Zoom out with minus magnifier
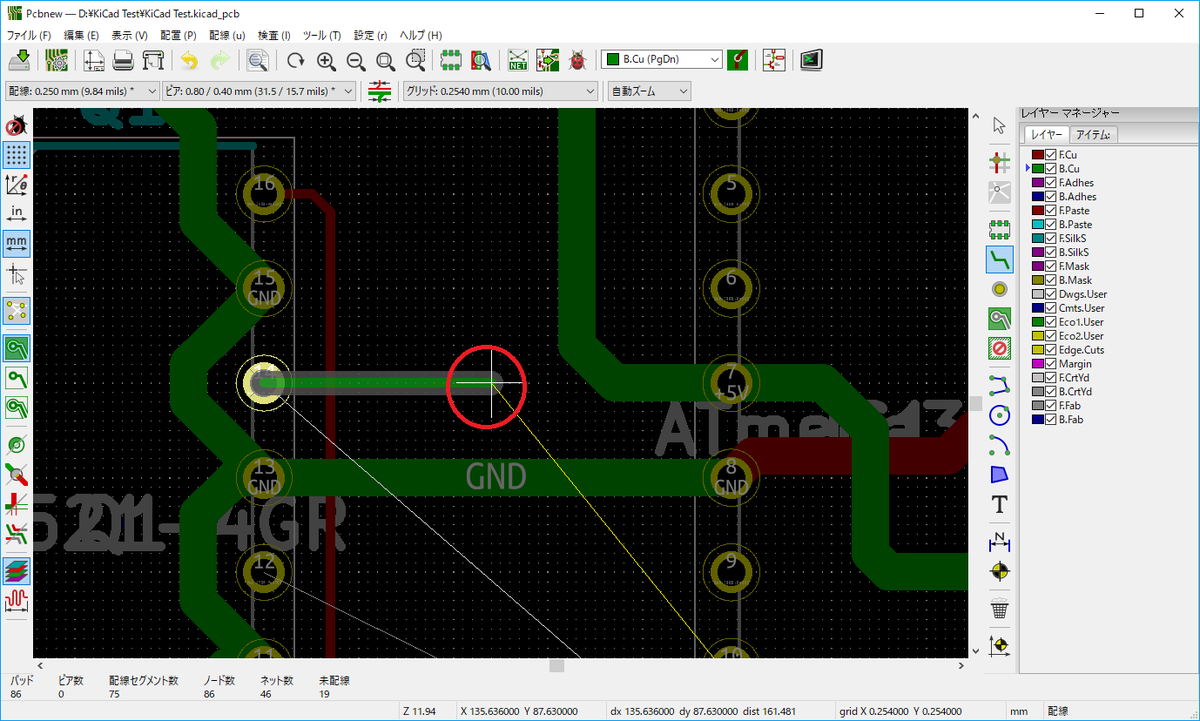 coord(355,60)
